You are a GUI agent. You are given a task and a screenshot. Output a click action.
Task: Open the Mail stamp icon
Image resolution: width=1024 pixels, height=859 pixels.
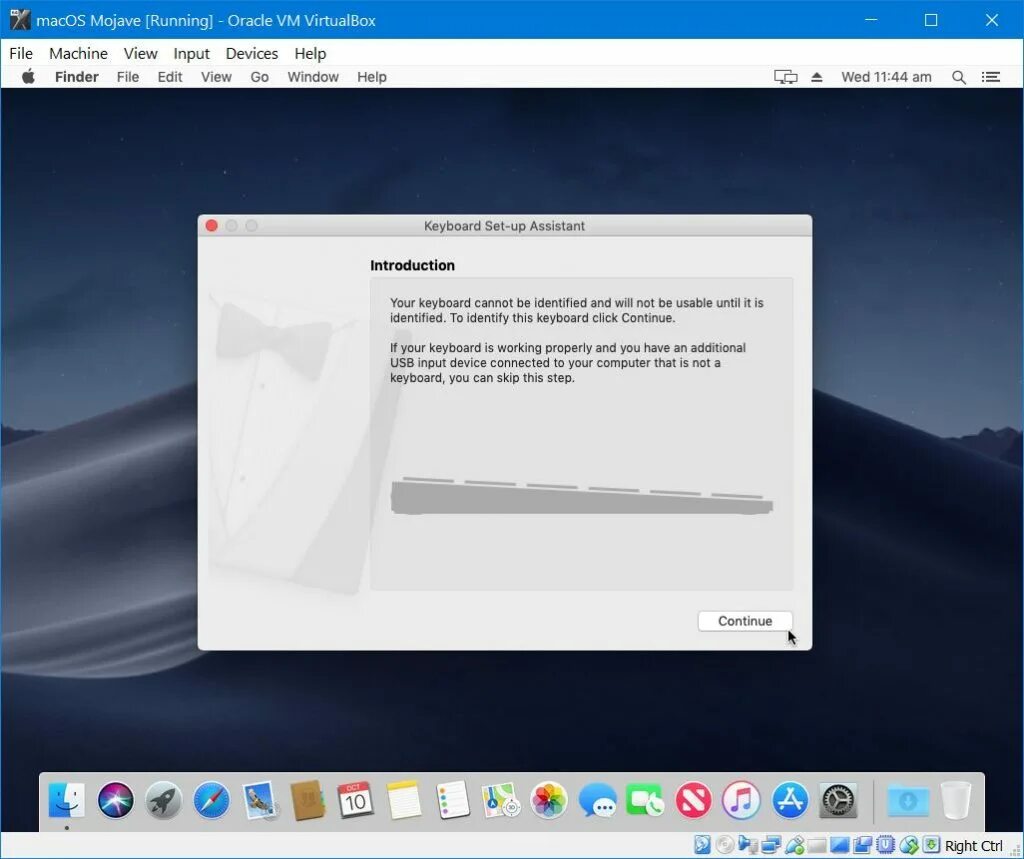pyautogui.click(x=260, y=801)
